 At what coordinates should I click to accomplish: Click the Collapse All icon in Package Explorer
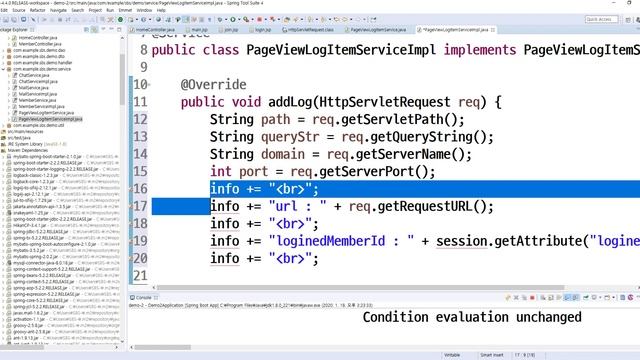coord(86,29)
